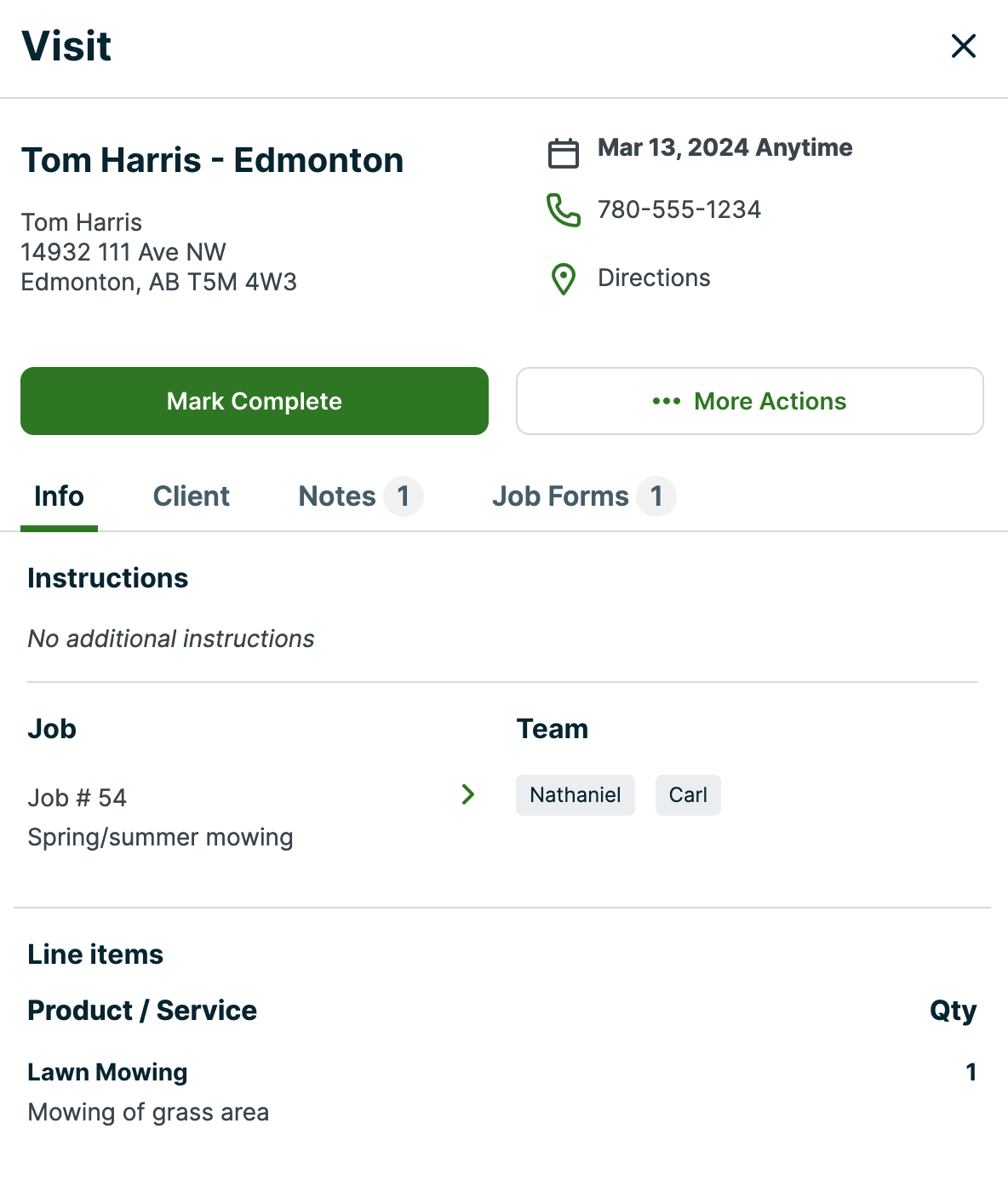
Task: Select the Job Forms tab
Action: [560, 496]
